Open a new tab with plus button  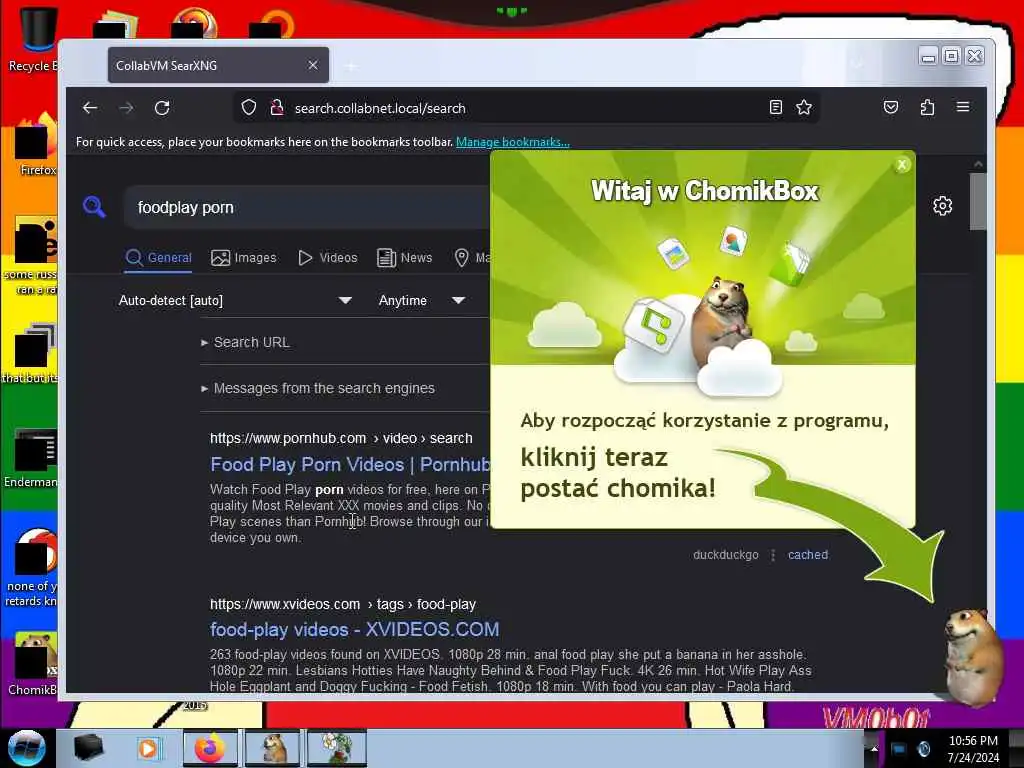point(351,66)
